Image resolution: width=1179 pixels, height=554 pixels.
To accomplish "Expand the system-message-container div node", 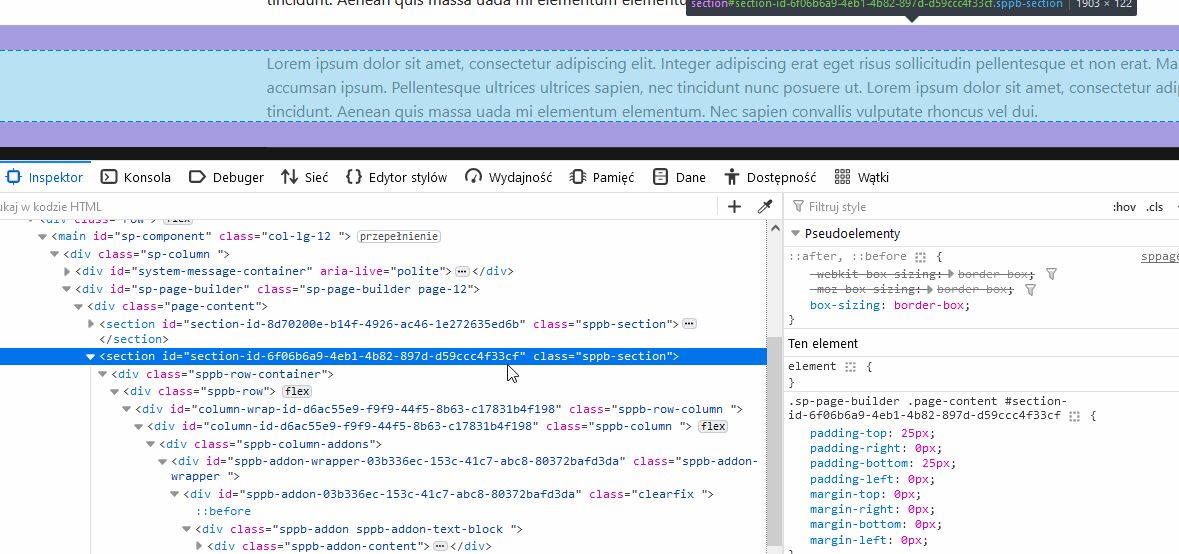I will [67, 271].
